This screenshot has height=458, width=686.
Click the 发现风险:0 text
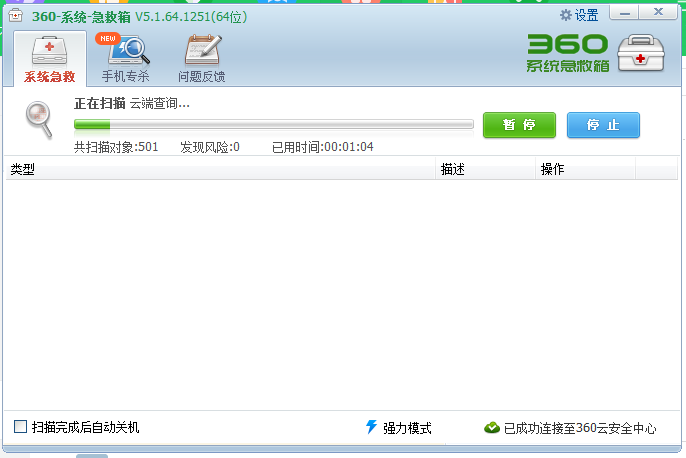pyautogui.click(x=210, y=147)
